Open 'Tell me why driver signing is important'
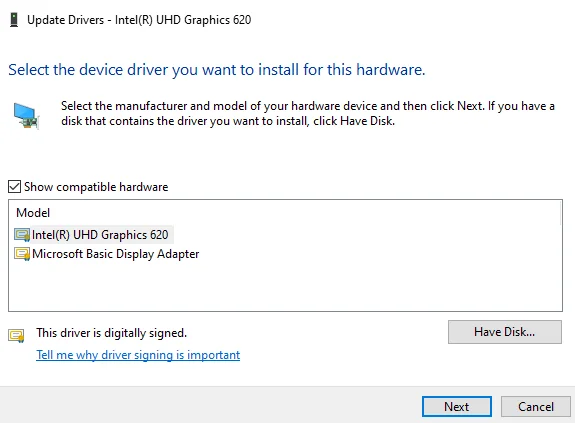This screenshot has height=423, width=575. point(138,355)
